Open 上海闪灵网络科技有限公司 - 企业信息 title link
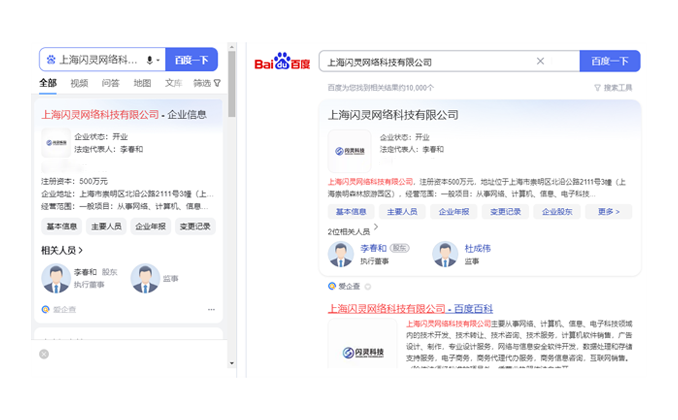The width and height of the screenshot is (678, 420). (124, 115)
